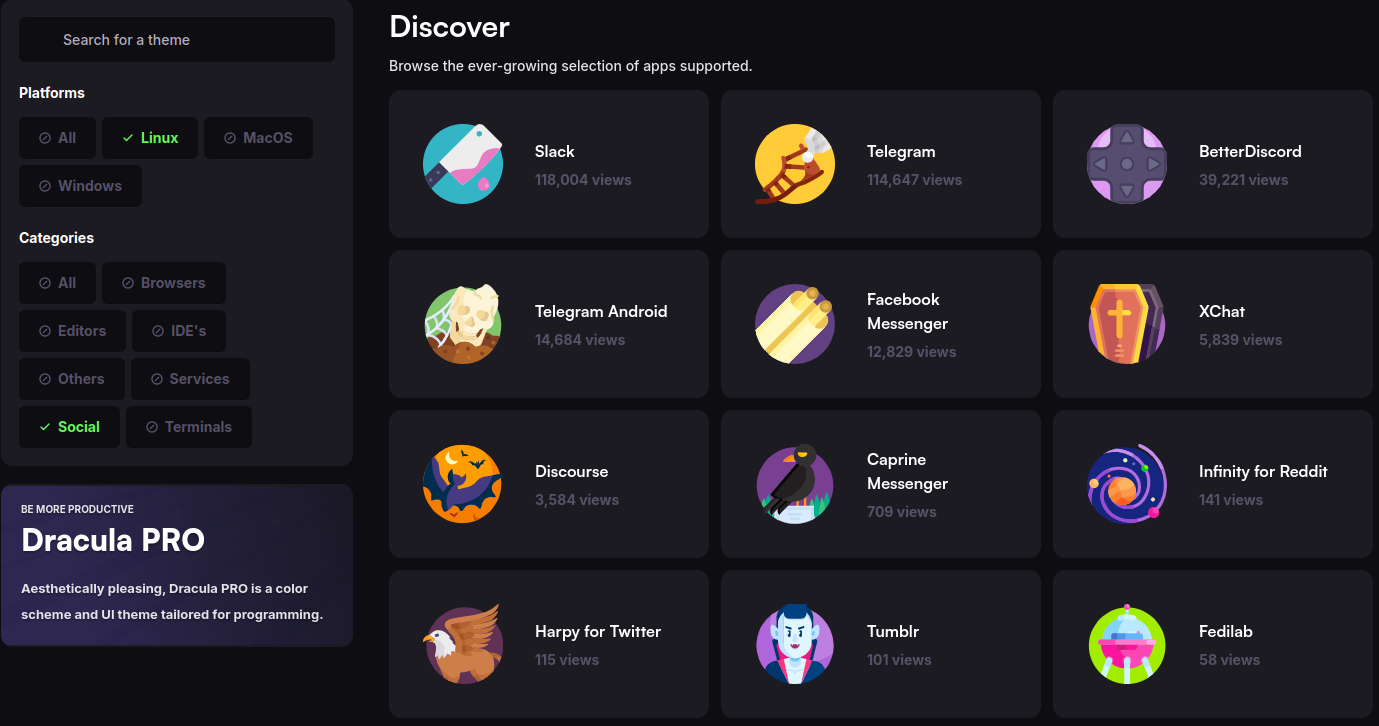Focus the Search for a theme field

coord(177,40)
